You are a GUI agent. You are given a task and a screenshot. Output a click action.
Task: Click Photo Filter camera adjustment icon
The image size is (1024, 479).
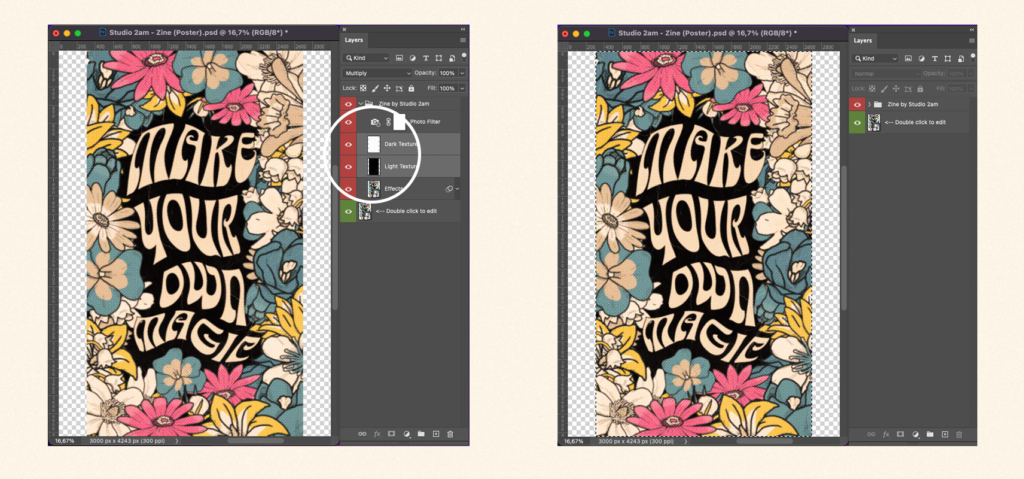point(375,122)
